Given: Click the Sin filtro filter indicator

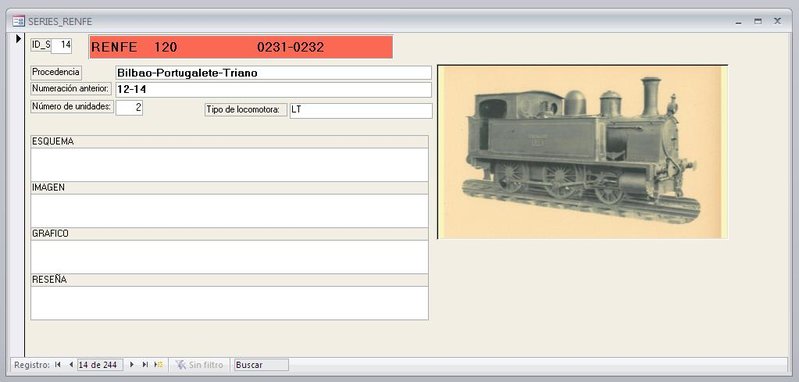Looking at the screenshot, I should pos(199,365).
